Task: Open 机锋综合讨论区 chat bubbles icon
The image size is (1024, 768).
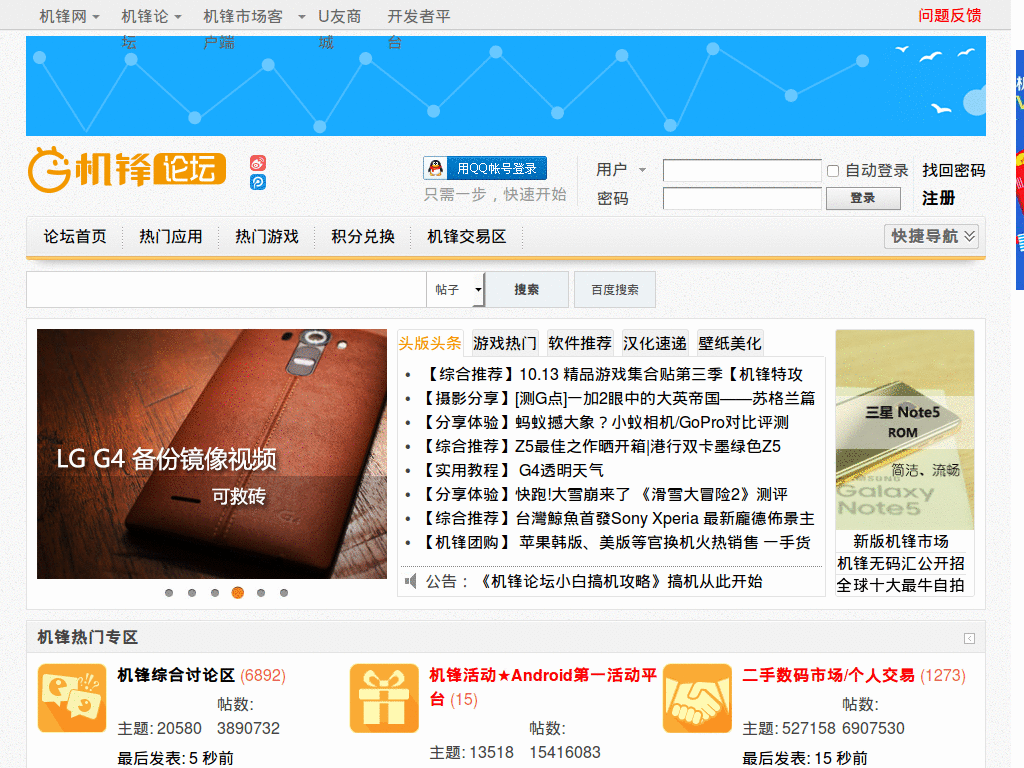Action: coord(72,698)
